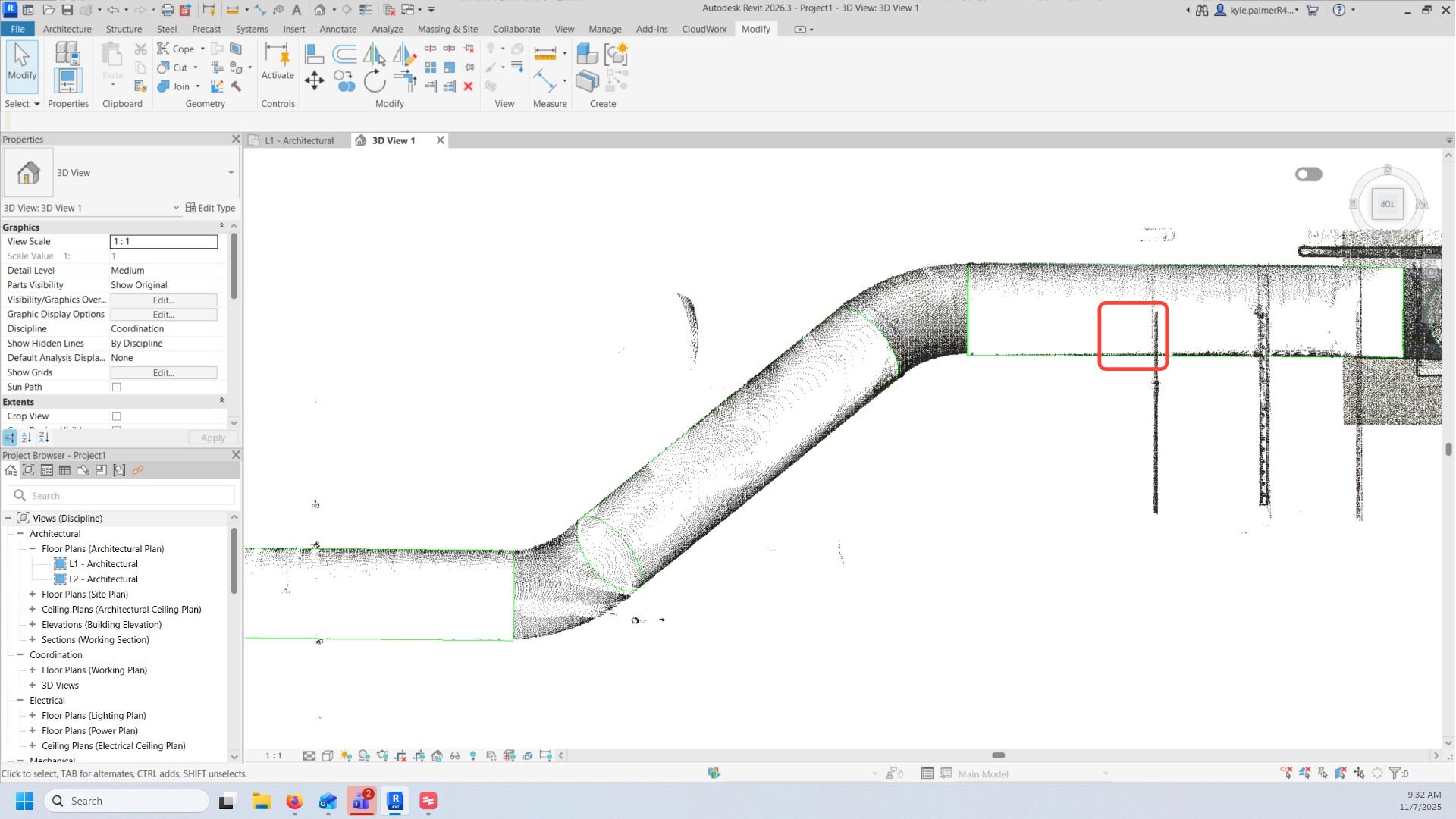Screen dimensions: 1456x819
Task: Click the red Delete icon
Action: (469, 86)
